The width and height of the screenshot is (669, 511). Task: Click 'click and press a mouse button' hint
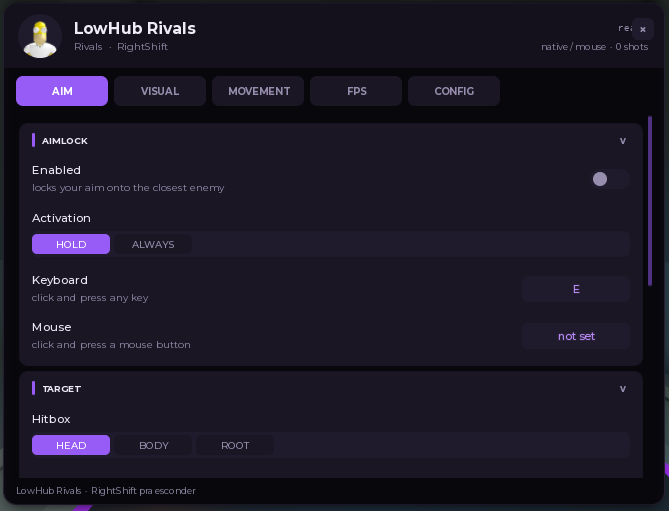click(111, 345)
